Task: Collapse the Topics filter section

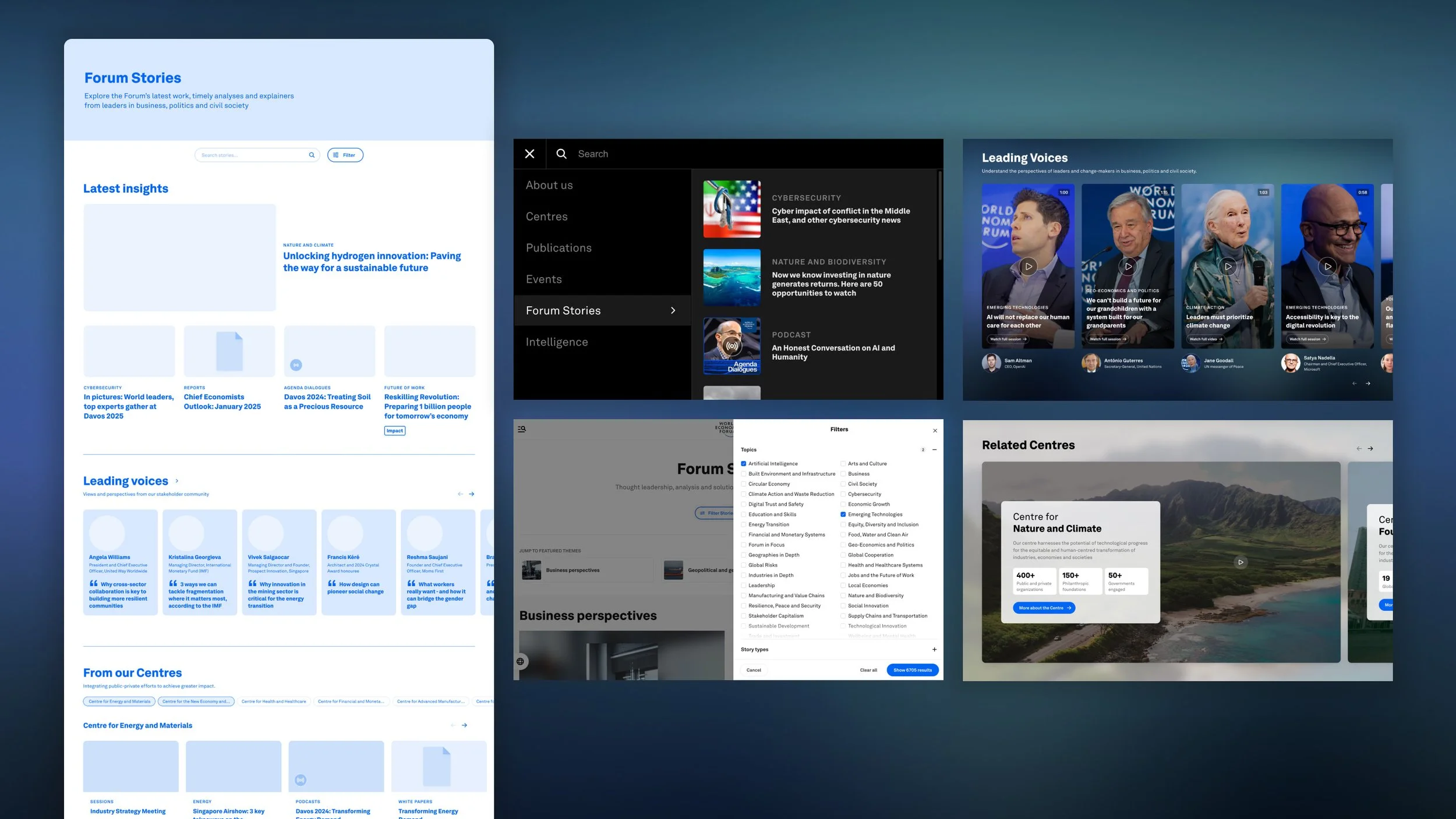Action: 934,450
